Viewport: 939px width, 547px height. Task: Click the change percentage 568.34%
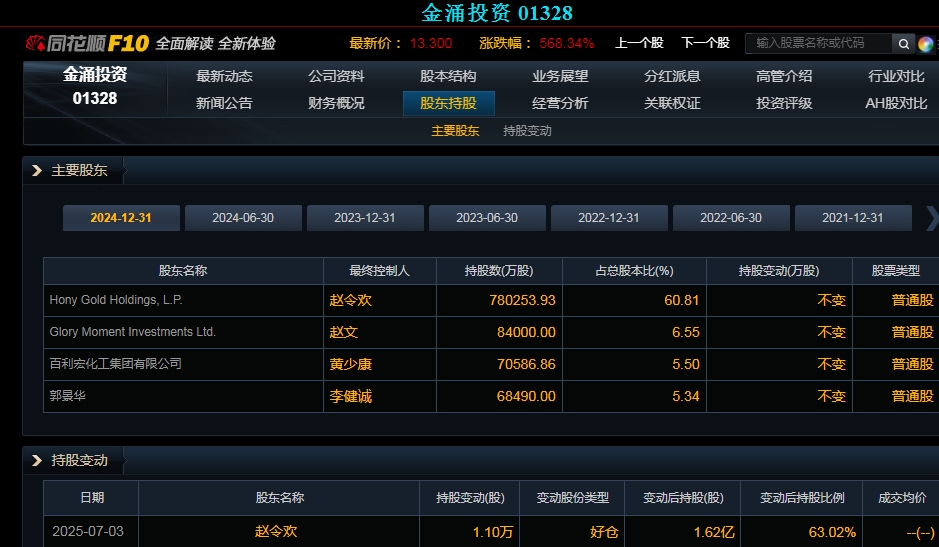point(567,43)
